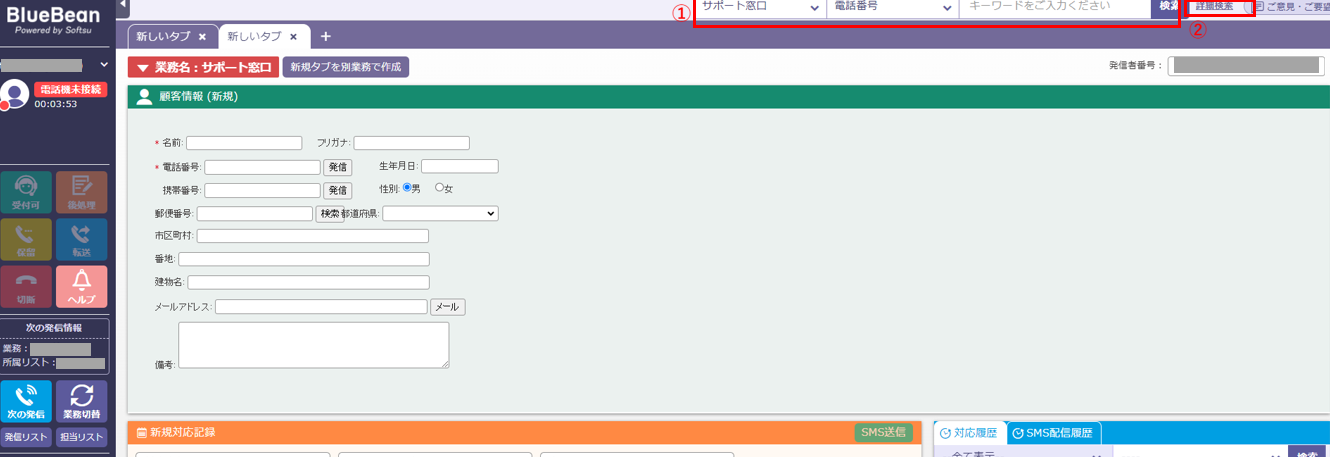Open the 電話番号 search type dropdown
This screenshot has width=1330, height=457.
pyautogui.click(x=892, y=8)
